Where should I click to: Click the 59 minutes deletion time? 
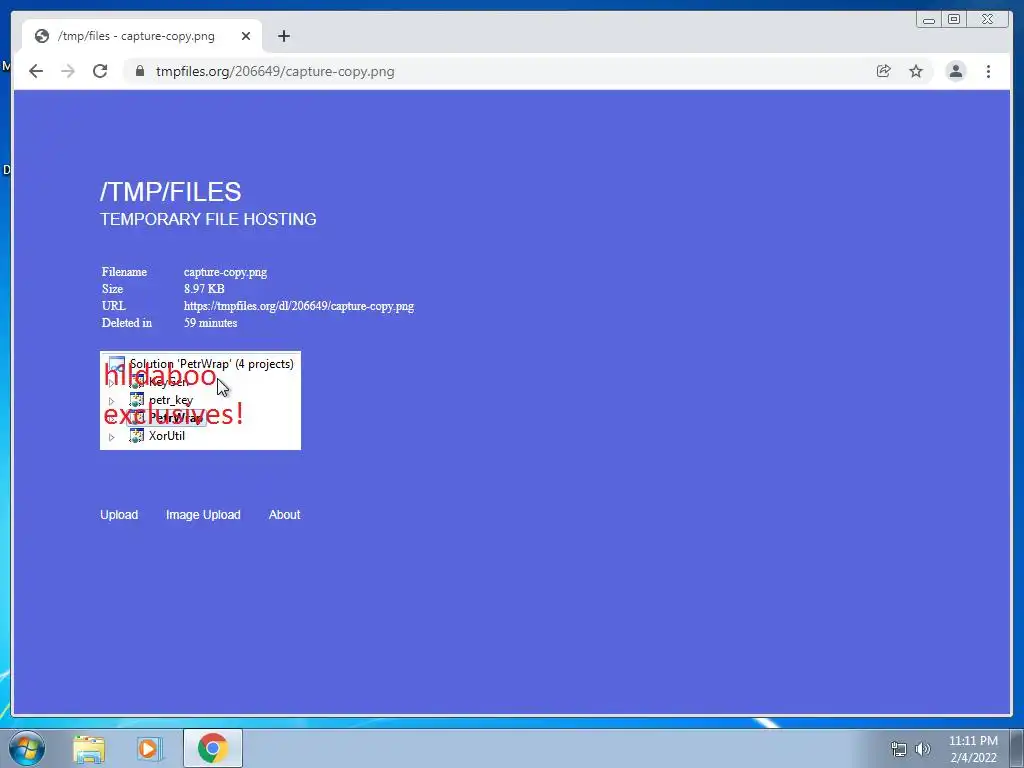point(210,323)
